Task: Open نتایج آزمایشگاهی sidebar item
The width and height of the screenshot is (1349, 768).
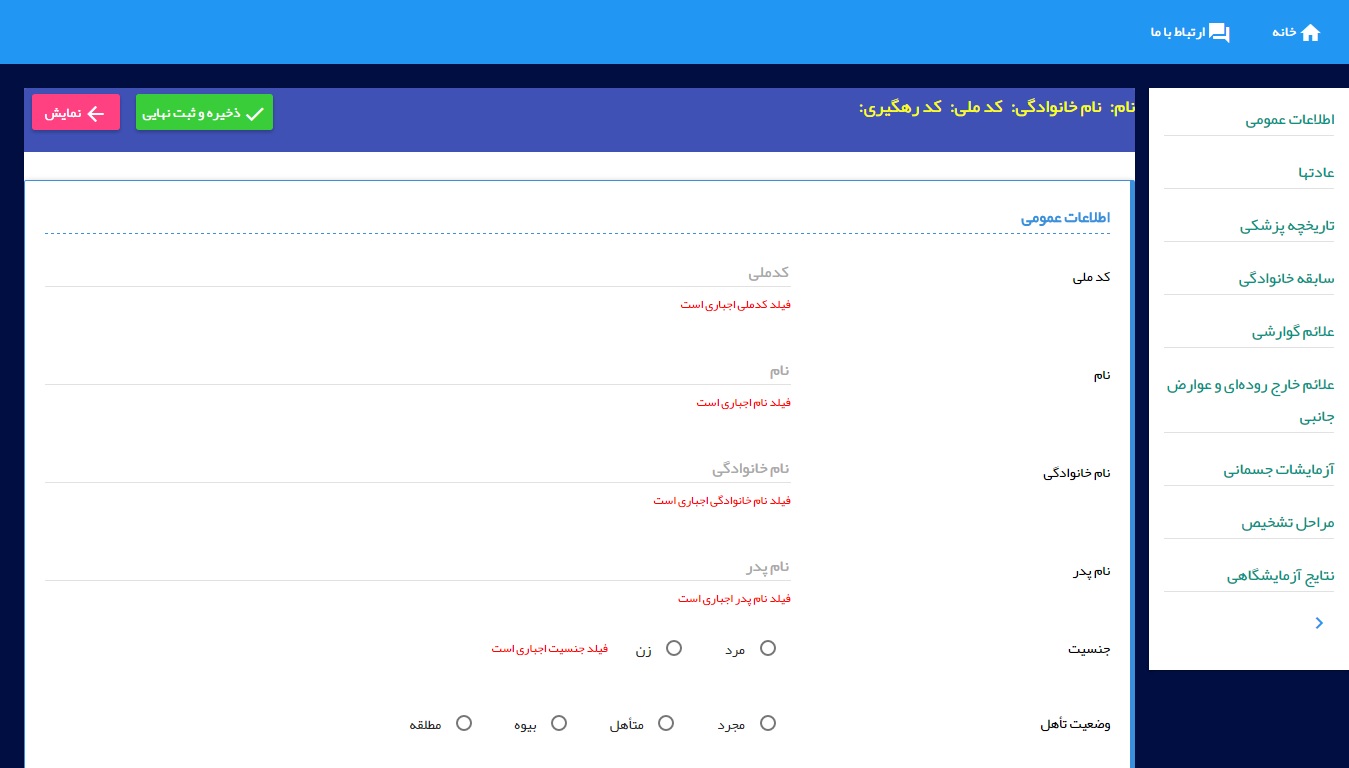Action: pyautogui.click(x=1280, y=577)
